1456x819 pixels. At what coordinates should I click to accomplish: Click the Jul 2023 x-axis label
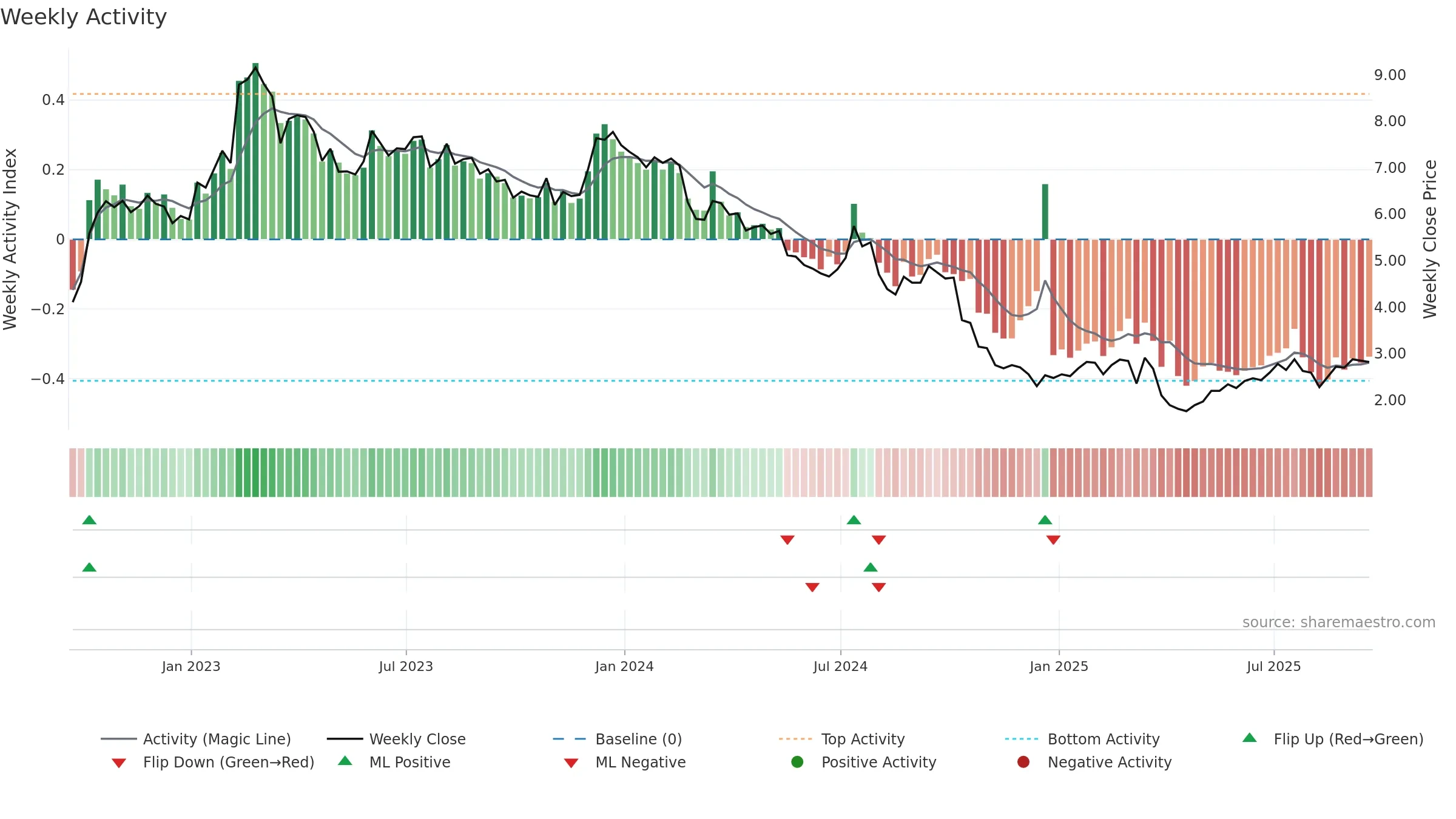406,666
